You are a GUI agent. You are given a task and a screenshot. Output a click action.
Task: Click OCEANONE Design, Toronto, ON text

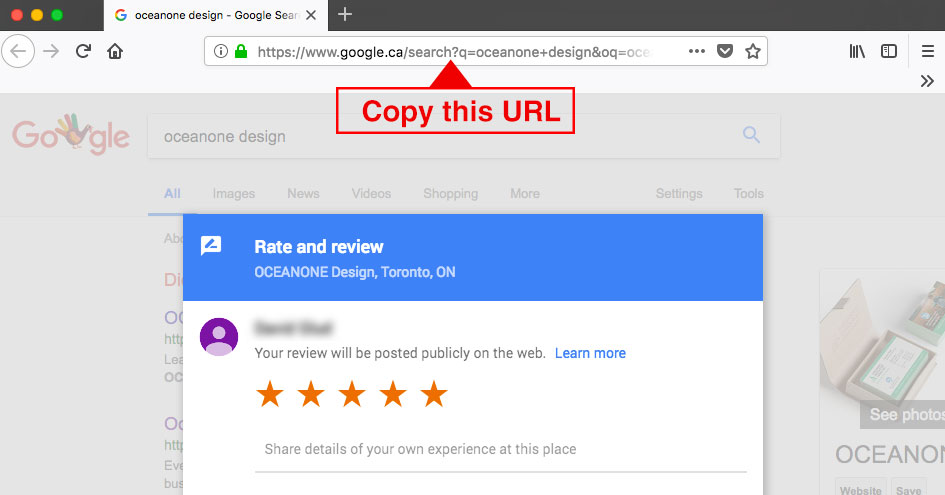point(355,273)
